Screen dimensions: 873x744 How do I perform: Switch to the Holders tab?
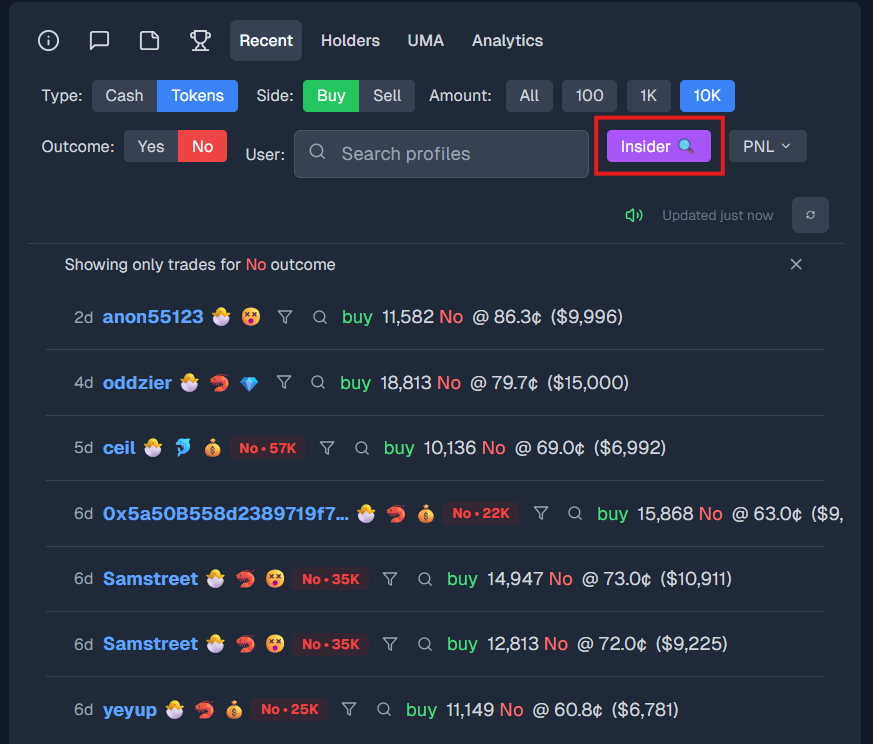pos(350,41)
